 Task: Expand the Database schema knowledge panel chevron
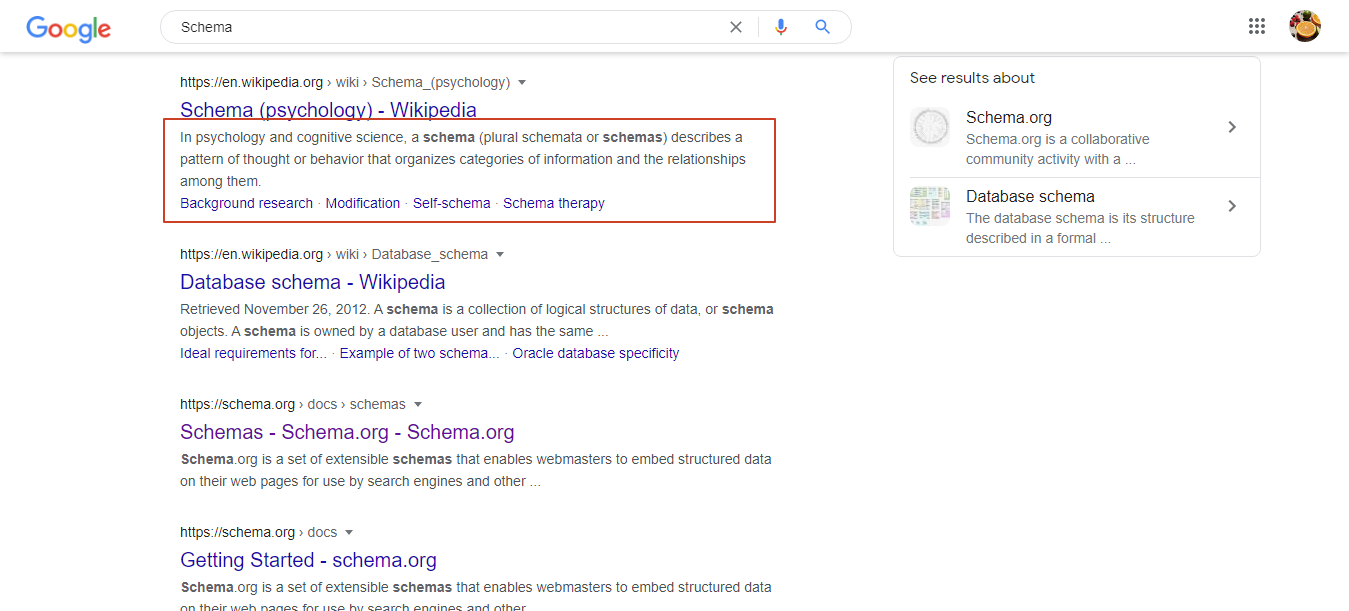point(1231,206)
